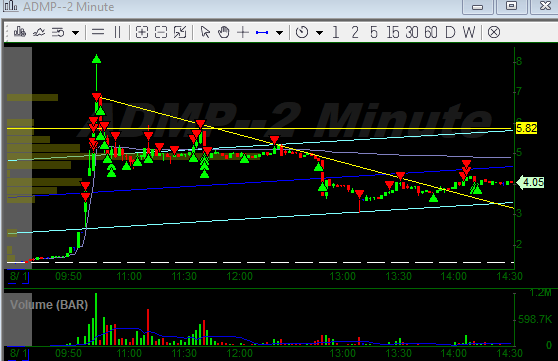Click the Volume (BAR) panel label
This screenshot has height=361, width=558.
point(49,305)
